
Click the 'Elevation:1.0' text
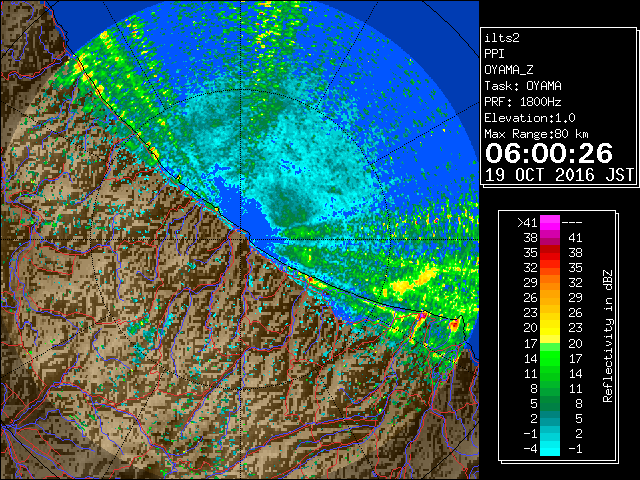tap(530, 118)
